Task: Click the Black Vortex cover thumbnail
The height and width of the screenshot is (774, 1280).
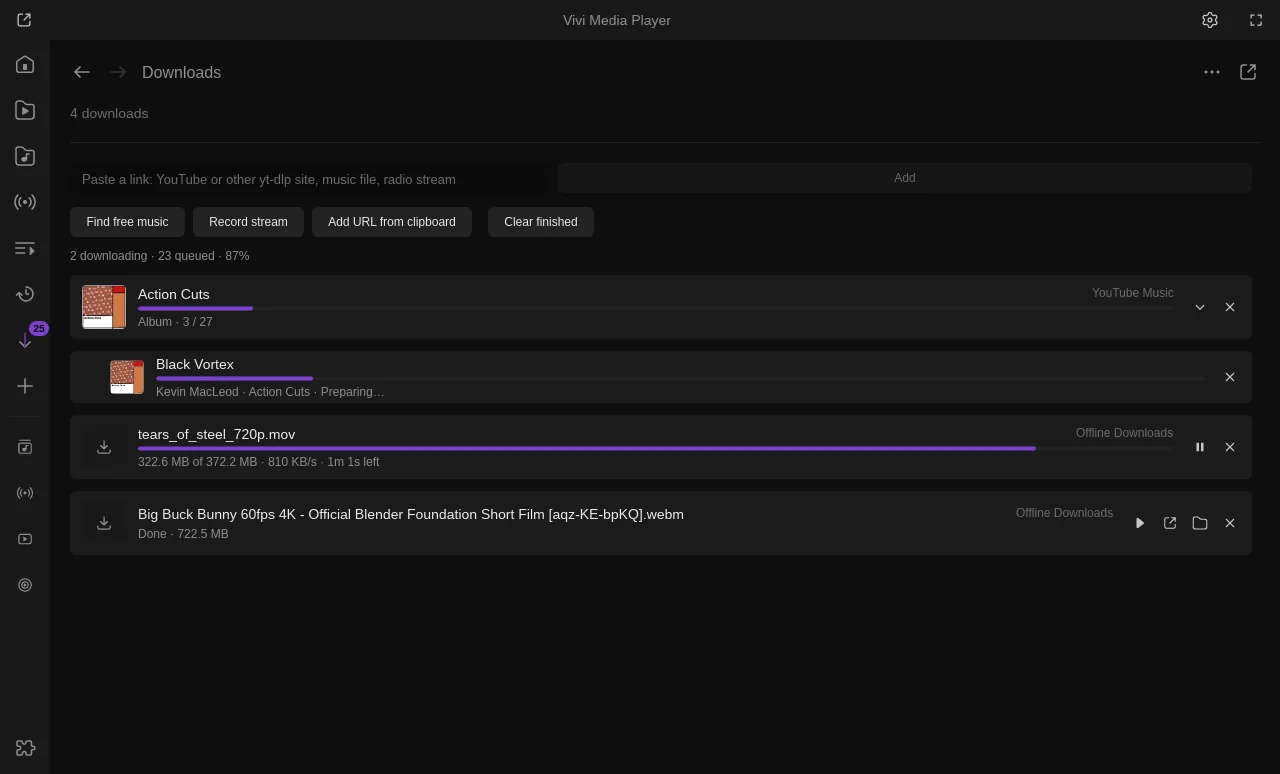Action: click(x=127, y=377)
